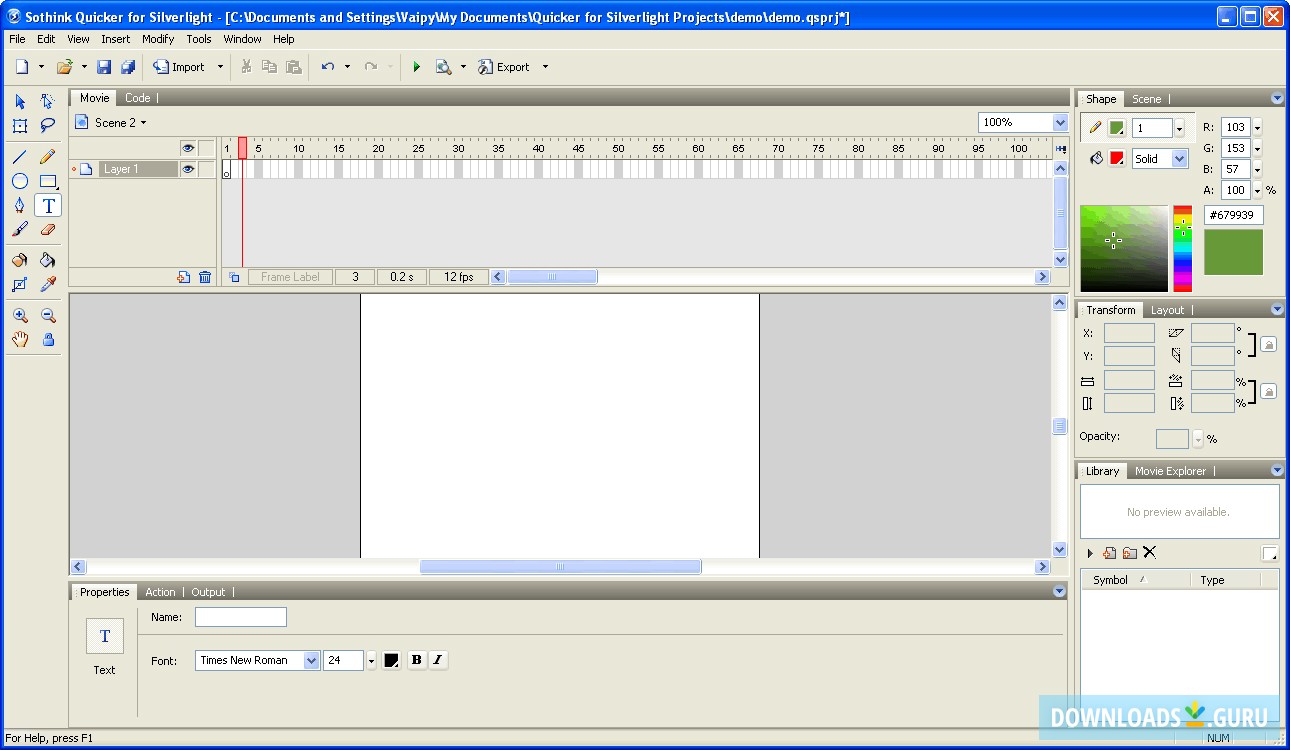The image size is (1290, 750).
Task: Choose the Ellipse drawing tool
Action: (x=20, y=181)
